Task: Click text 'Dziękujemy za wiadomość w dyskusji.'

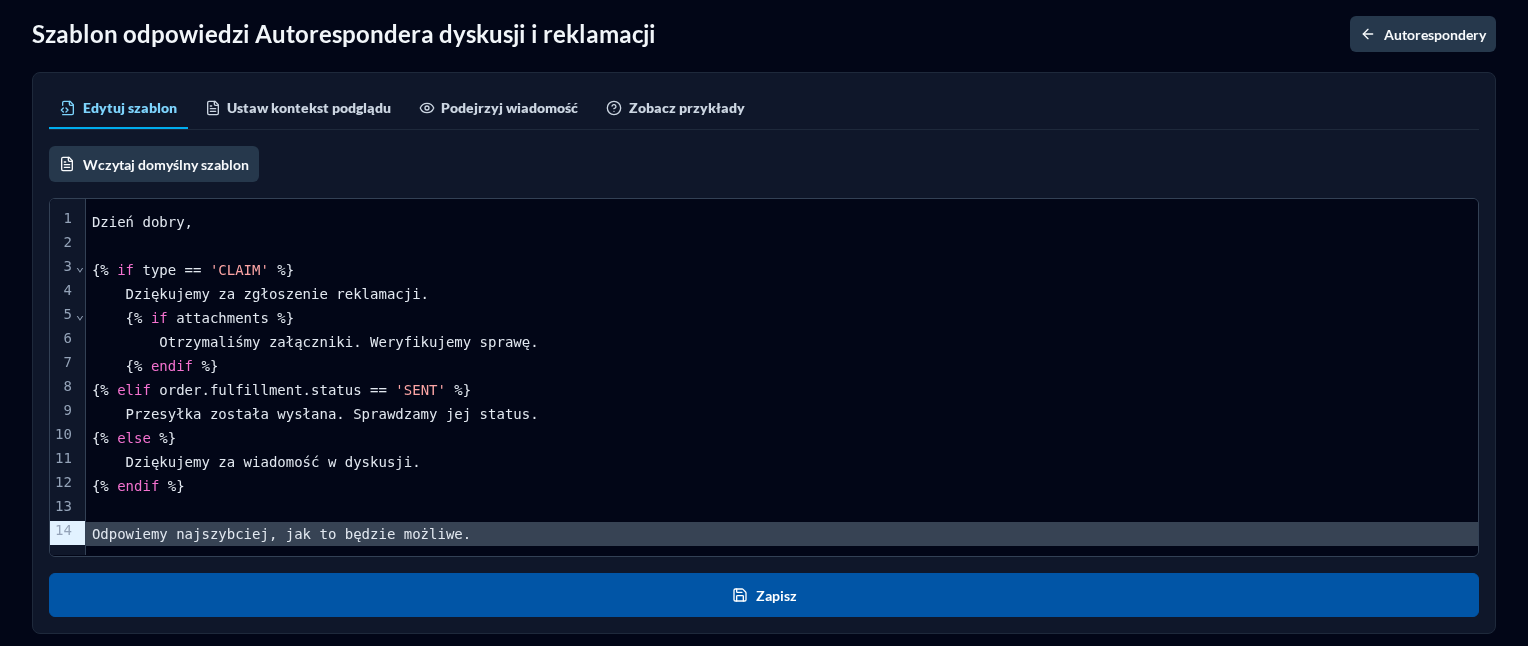Action: (x=273, y=462)
